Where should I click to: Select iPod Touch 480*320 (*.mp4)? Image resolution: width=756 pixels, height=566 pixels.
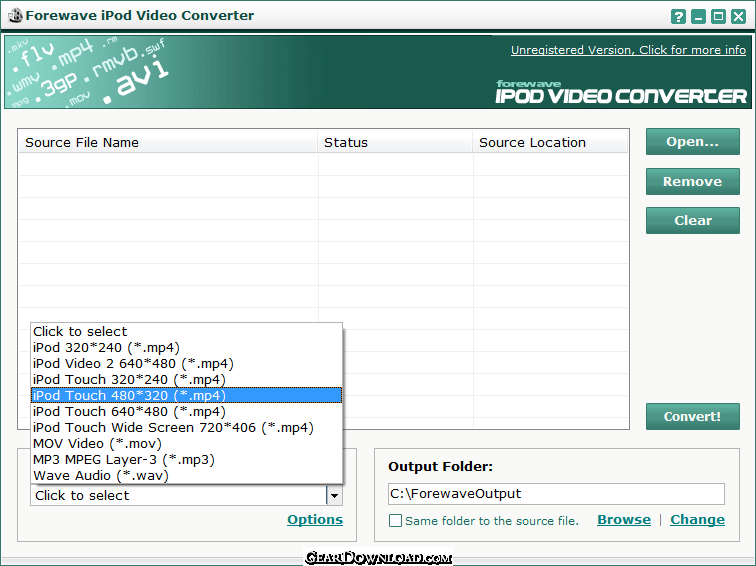point(187,395)
